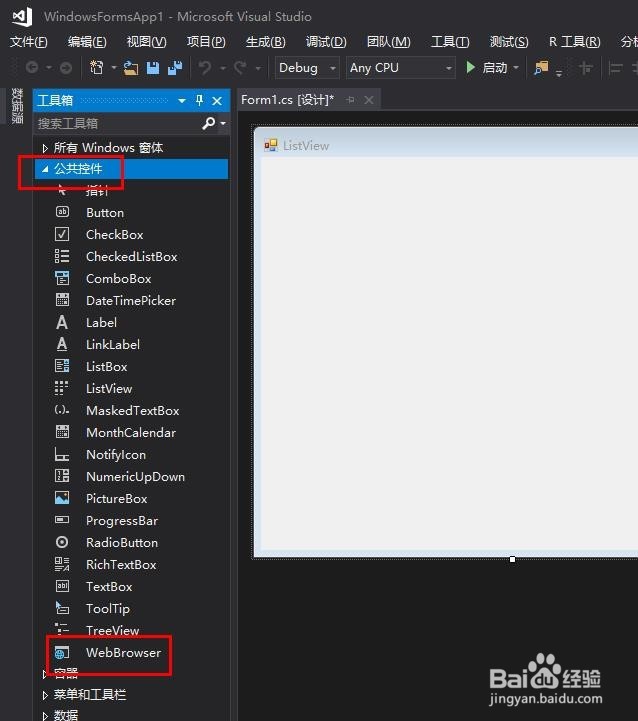Select the MonthCalendar control
Screen dimensions: 638x721
click(x=131, y=433)
